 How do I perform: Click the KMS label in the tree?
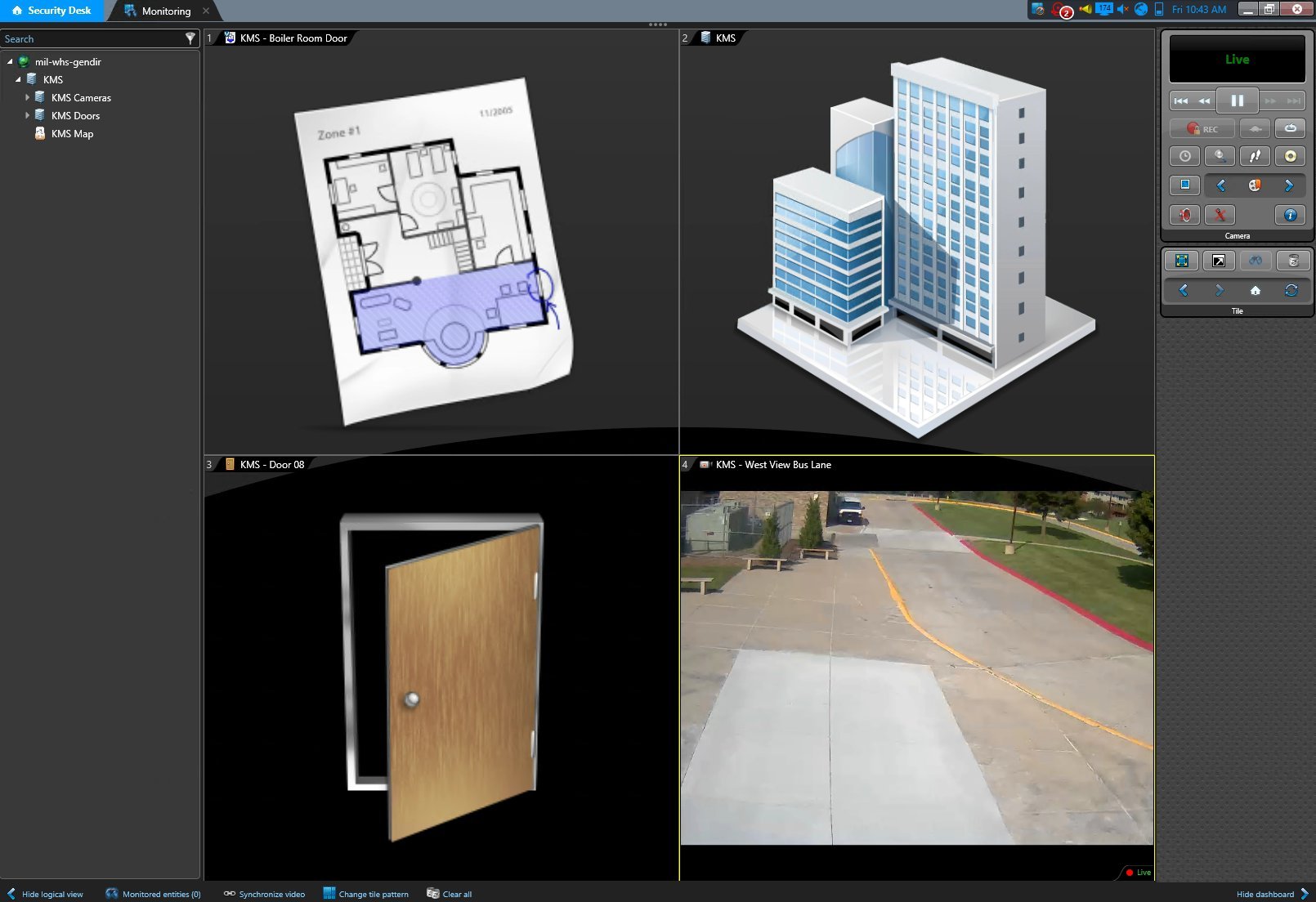pyautogui.click(x=53, y=79)
